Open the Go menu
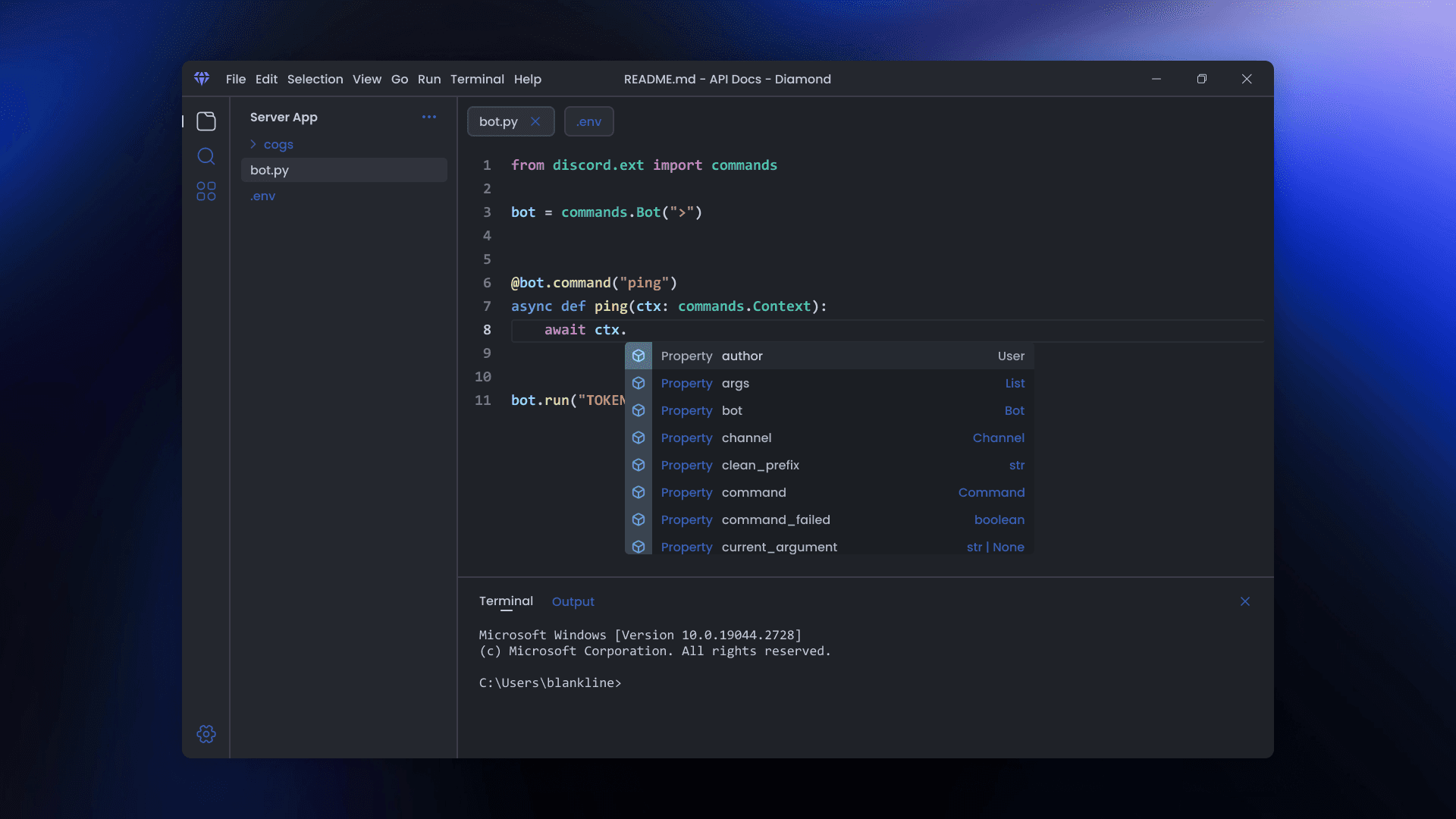Image resolution: width=1456 pixels, height=819 pixels. pos(400,79)
